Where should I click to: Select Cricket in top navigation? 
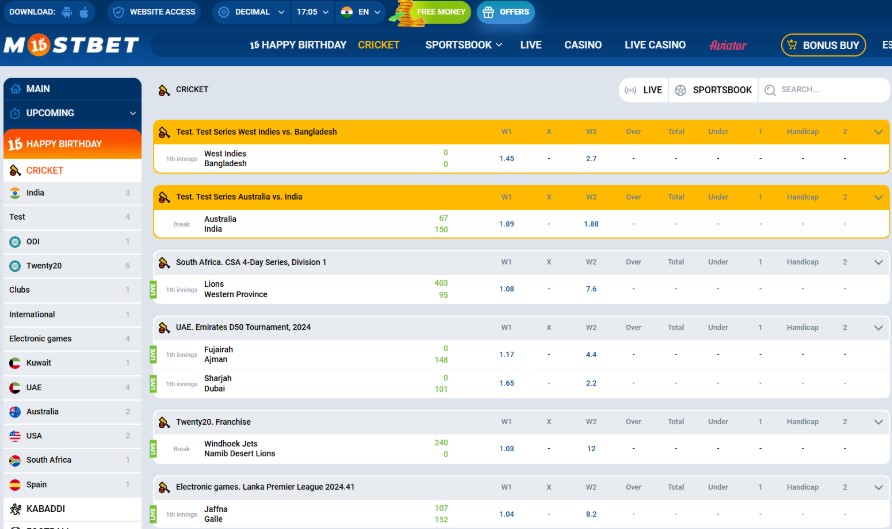click(378, 45)
